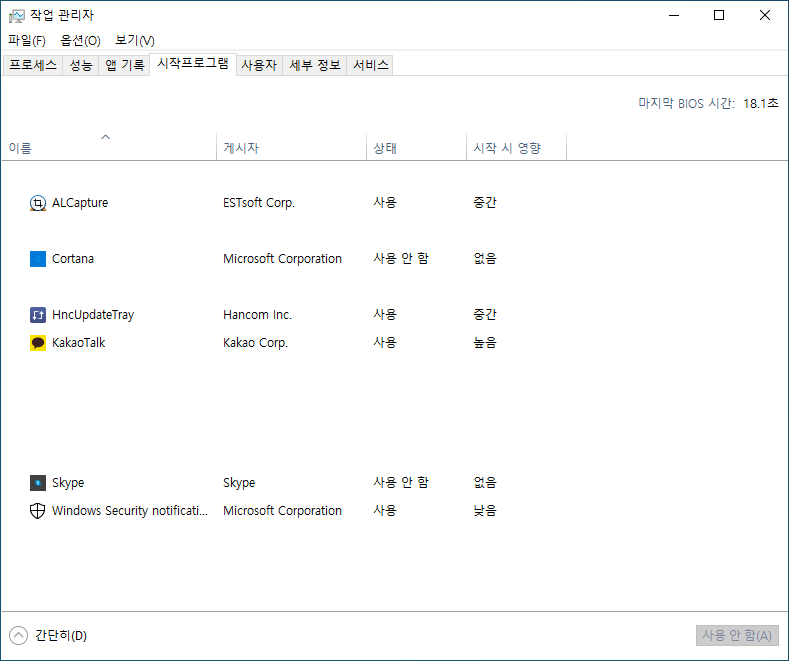
Task: Click the 간단히(D) text label
Action: (61, 635)
